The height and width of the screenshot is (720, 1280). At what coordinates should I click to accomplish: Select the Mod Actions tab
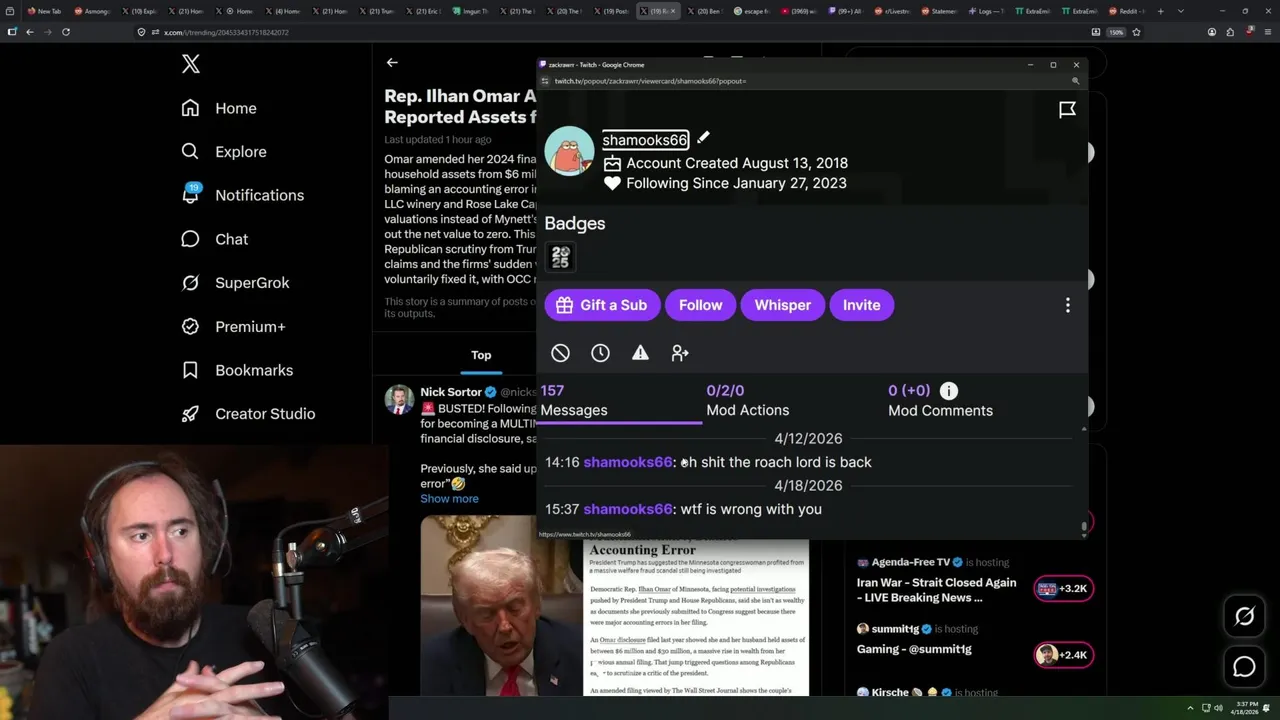pos(747,400)
